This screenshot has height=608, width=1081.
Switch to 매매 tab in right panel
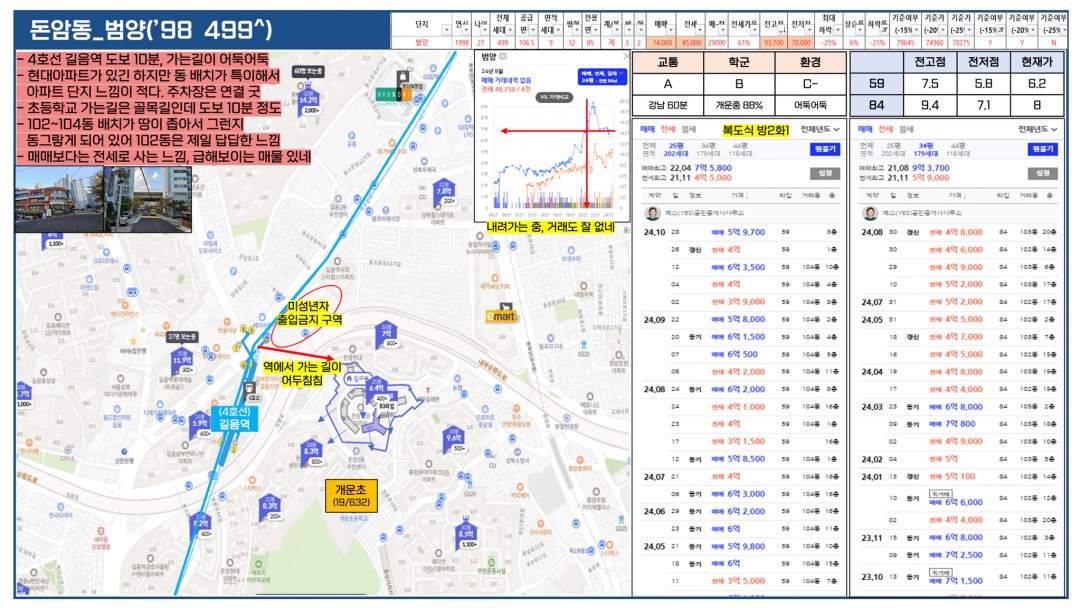click(x=866, y=130)
